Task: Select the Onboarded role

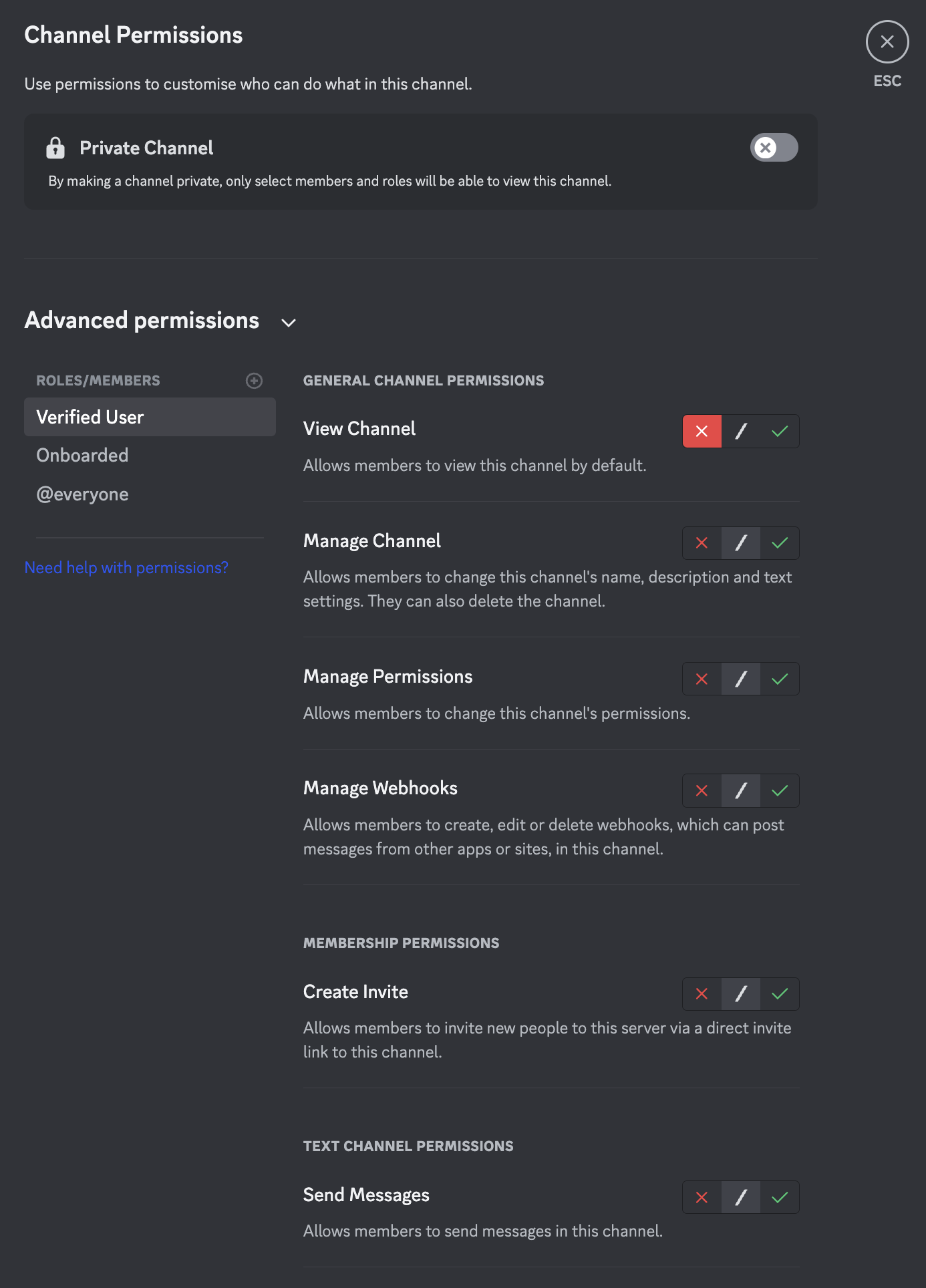Action: tap(82, 456)
